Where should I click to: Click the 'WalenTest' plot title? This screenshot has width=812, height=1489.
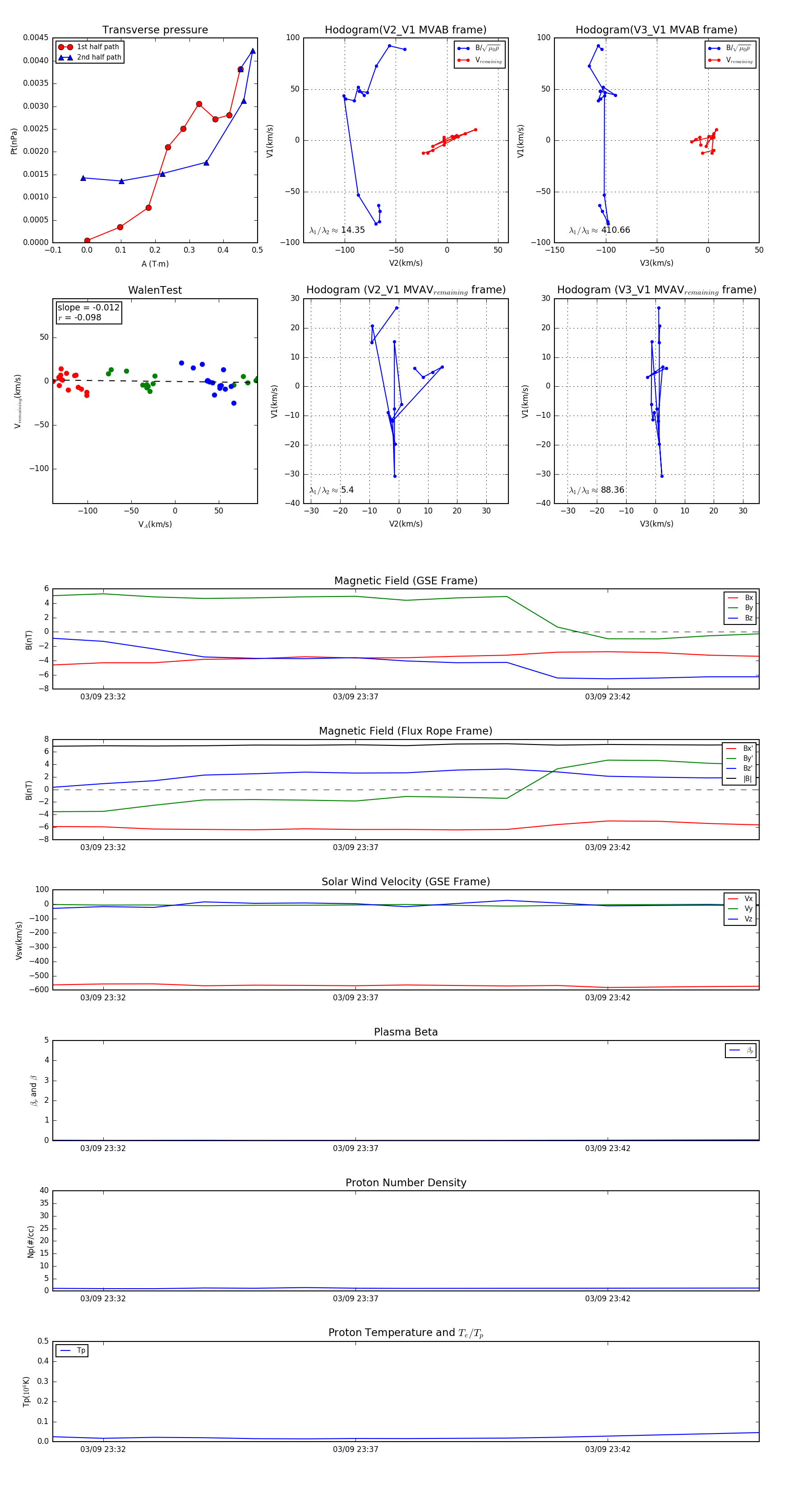tap(155, 290)
